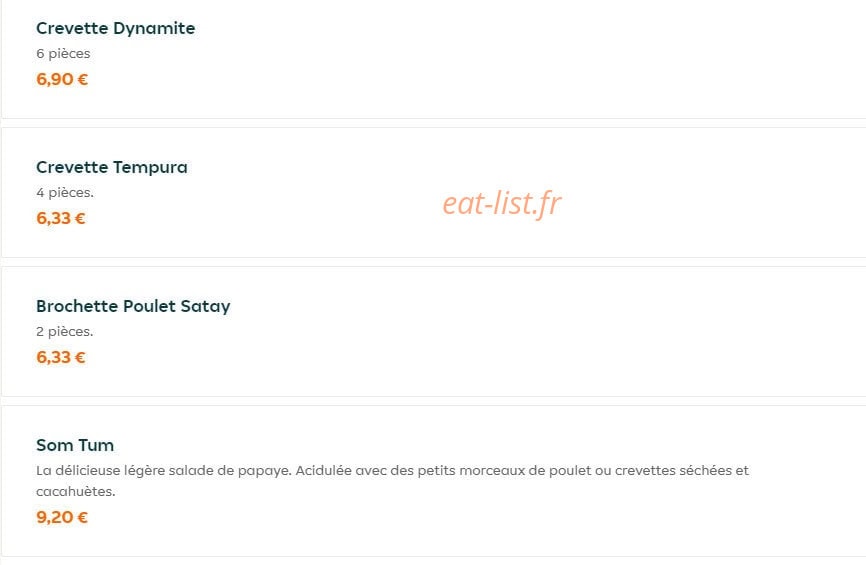Click the Som Tum papaya salad description
866x565 pixels.
(x=392, y=480)
